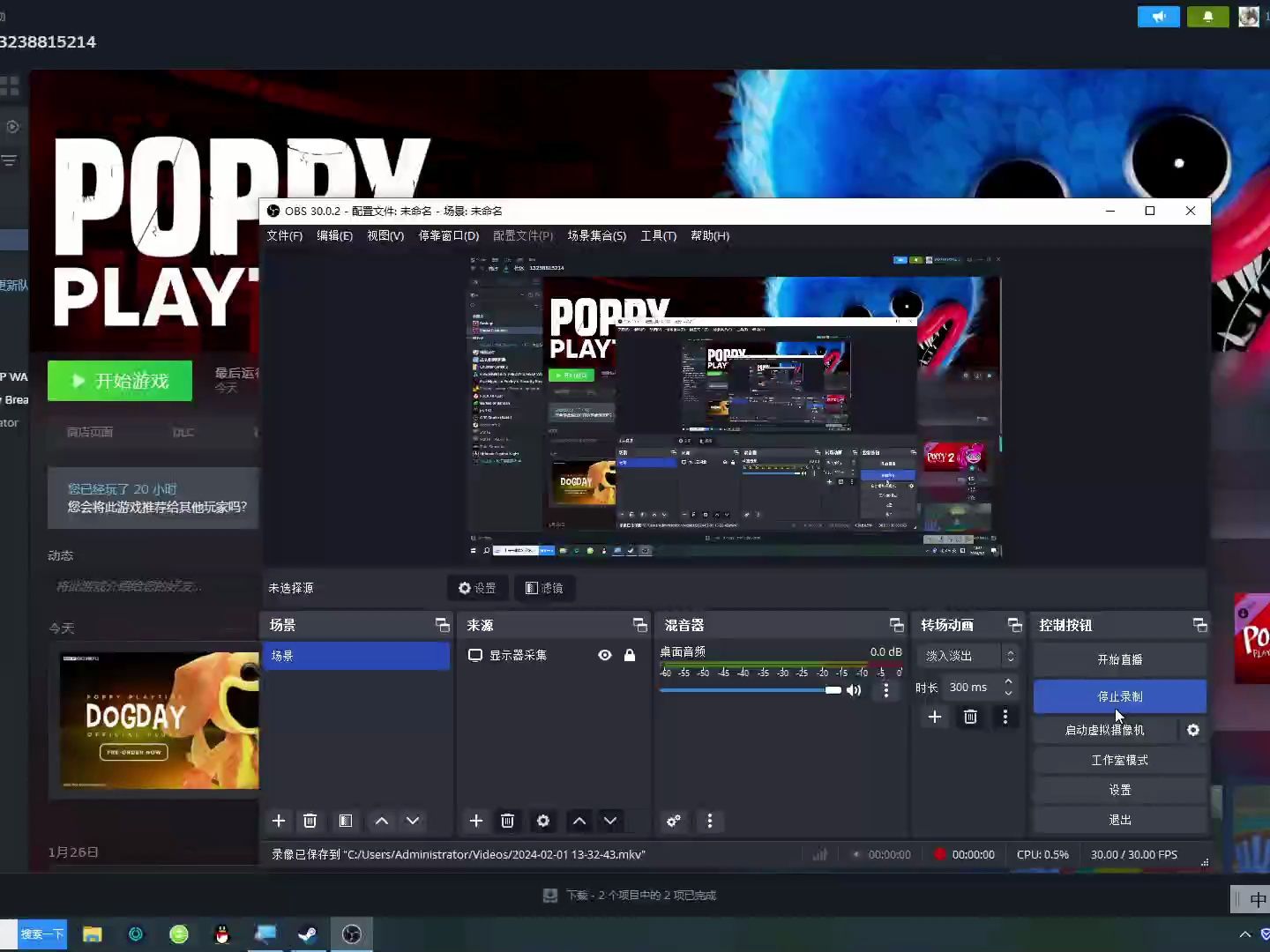Screen dimensions: 1270x952
Task: Toggle visibility eye for 显示器采集 source
Action: tap(605, 655)
